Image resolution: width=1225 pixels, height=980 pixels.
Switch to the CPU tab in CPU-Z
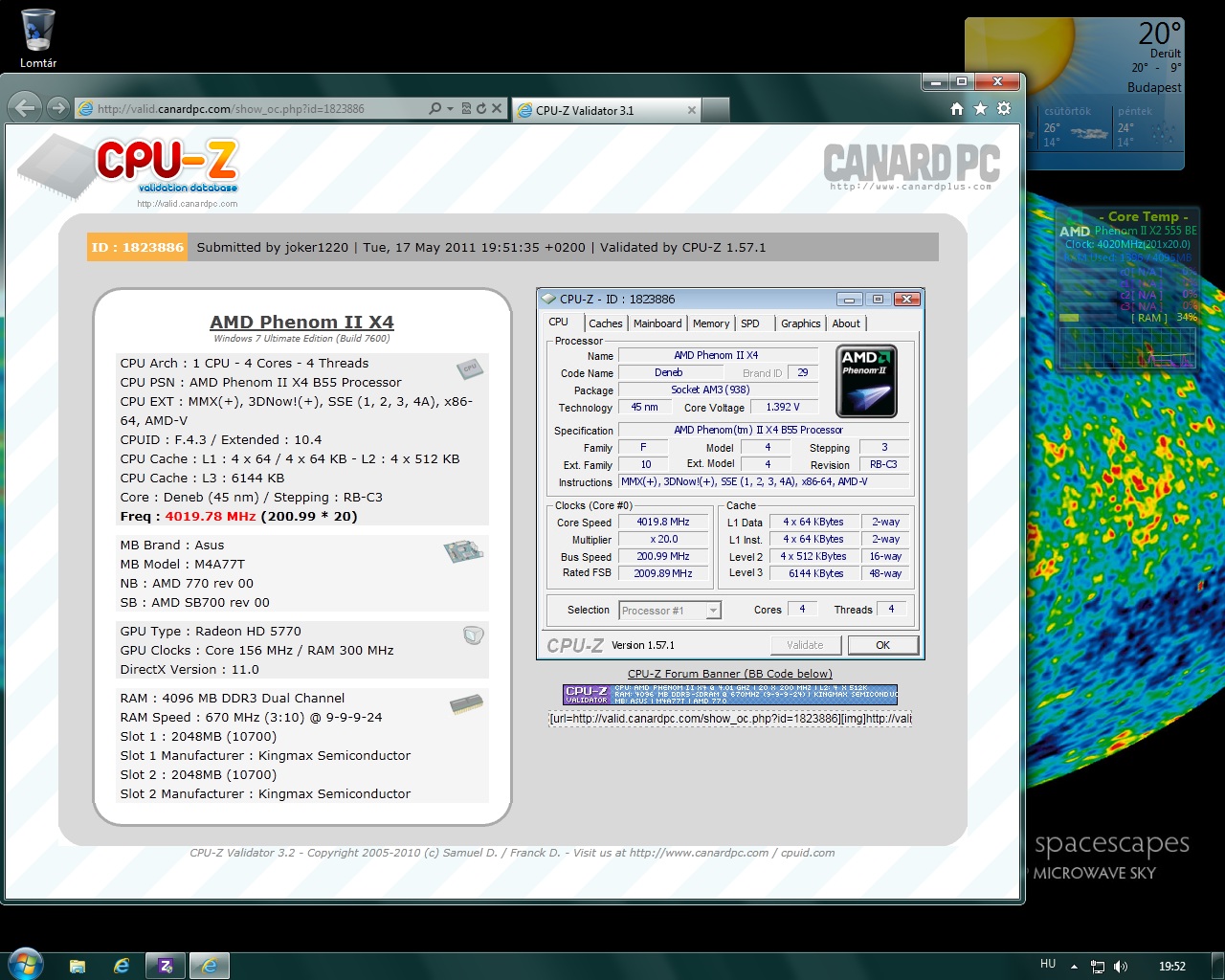tap(559, 323)
